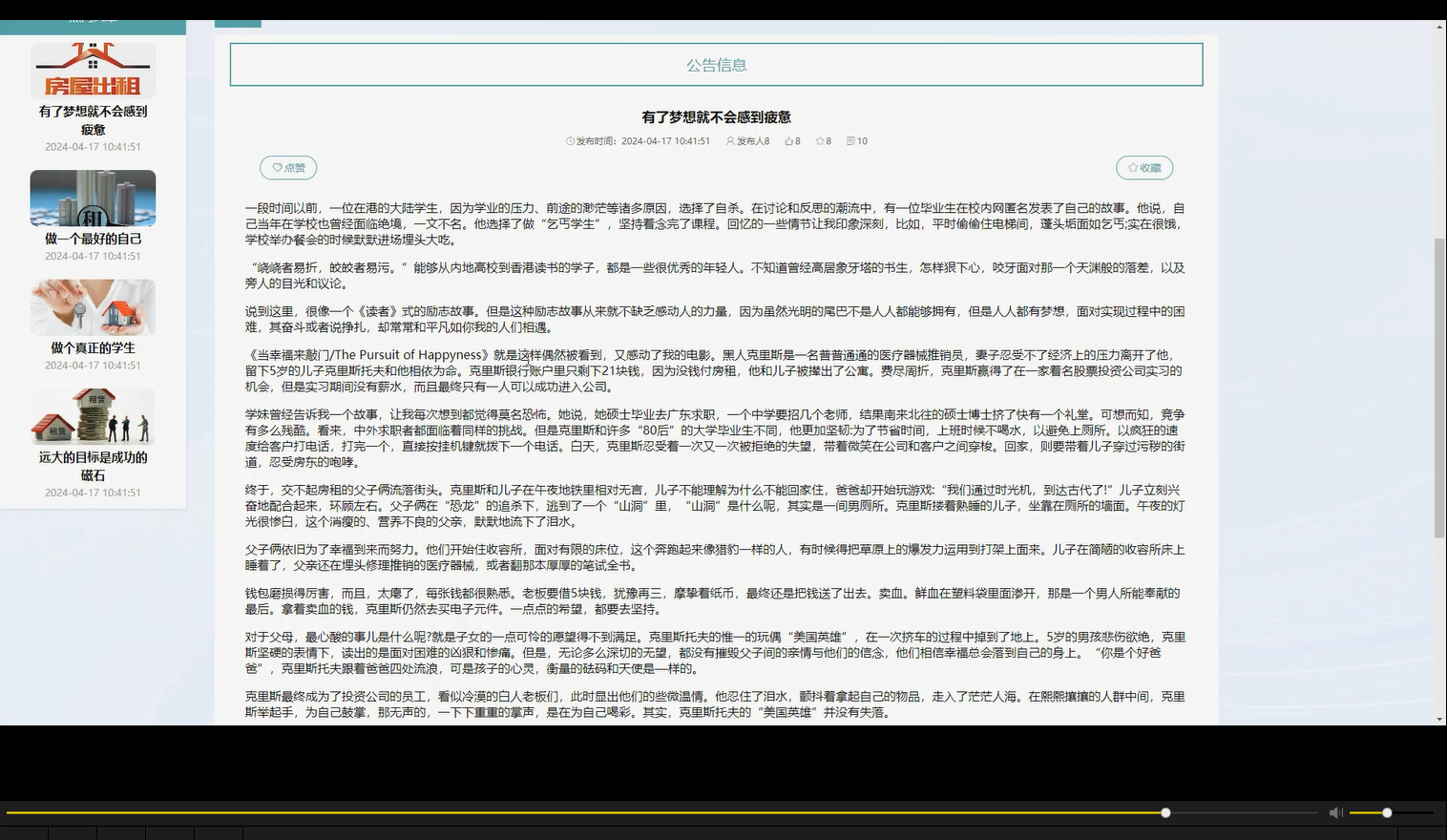
Task: Open the 公告信息 header section
Action: 716,64
